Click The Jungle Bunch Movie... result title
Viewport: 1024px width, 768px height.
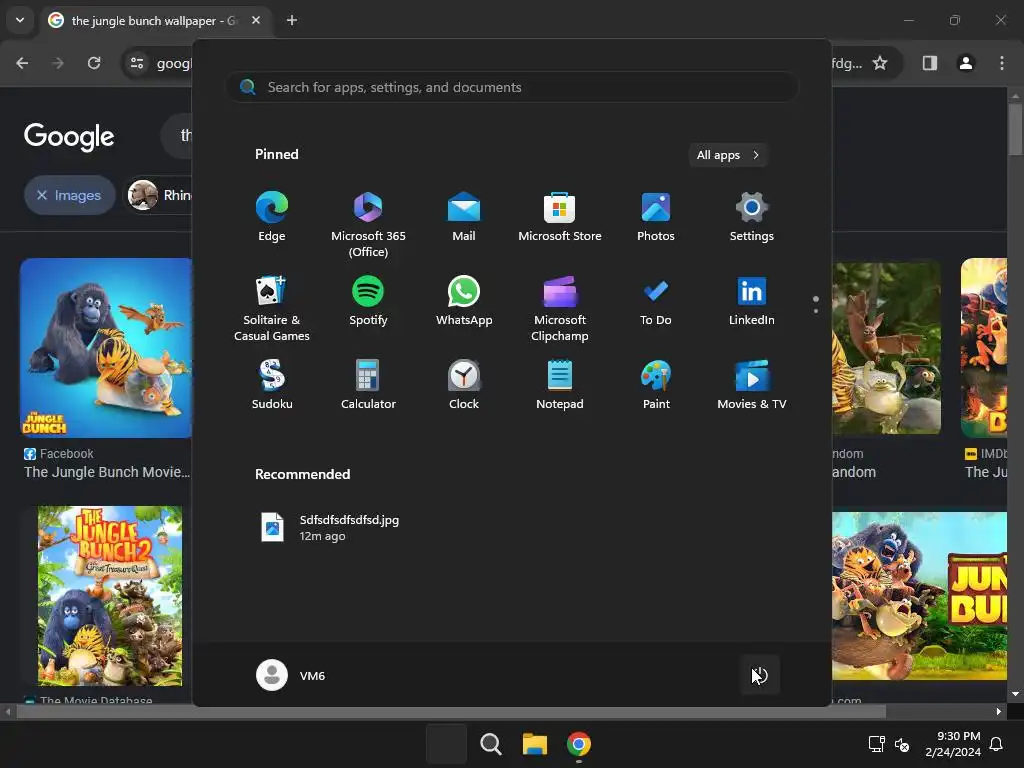point(107,472)
